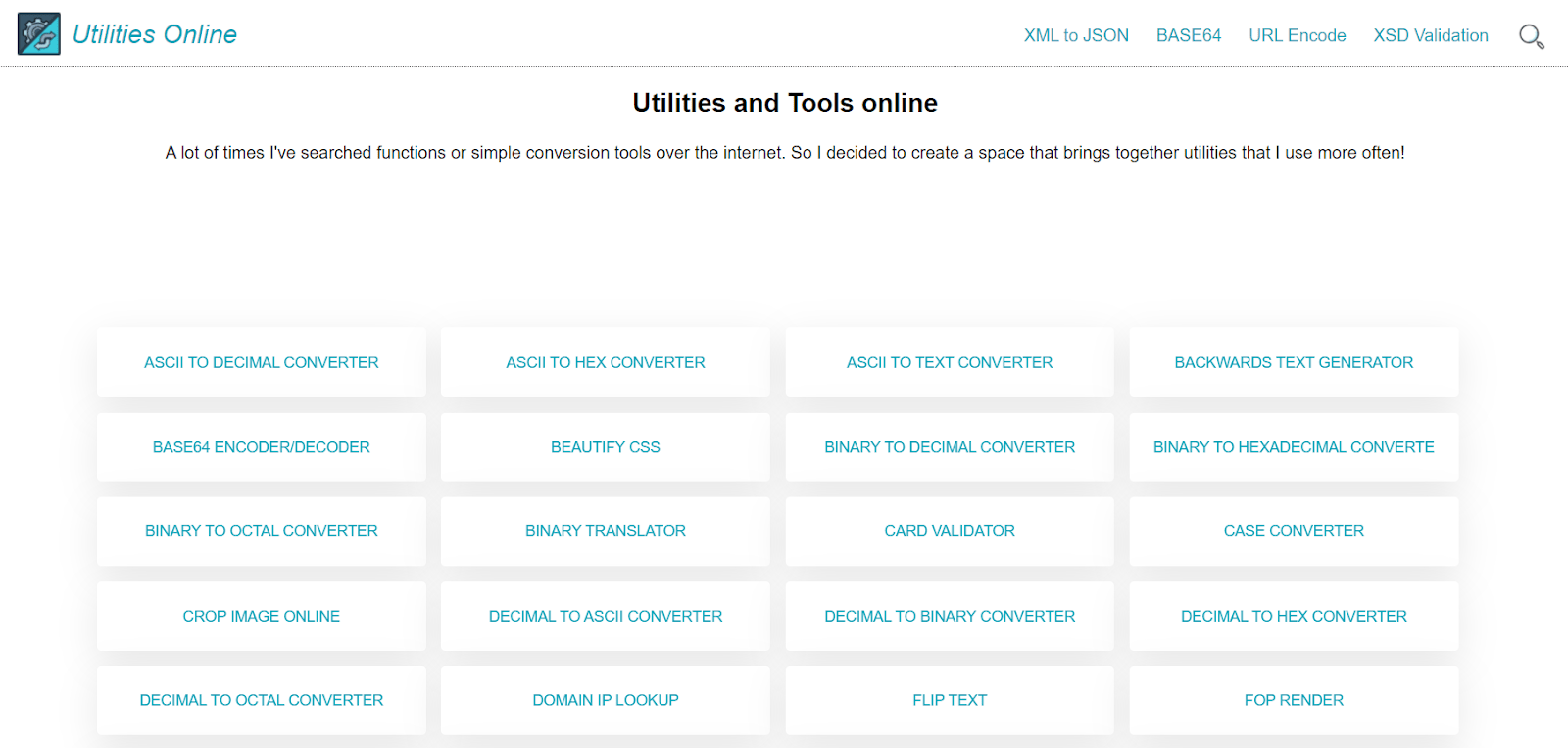
Task: Go to Utilities Online home title
Action: coord(155,34)
